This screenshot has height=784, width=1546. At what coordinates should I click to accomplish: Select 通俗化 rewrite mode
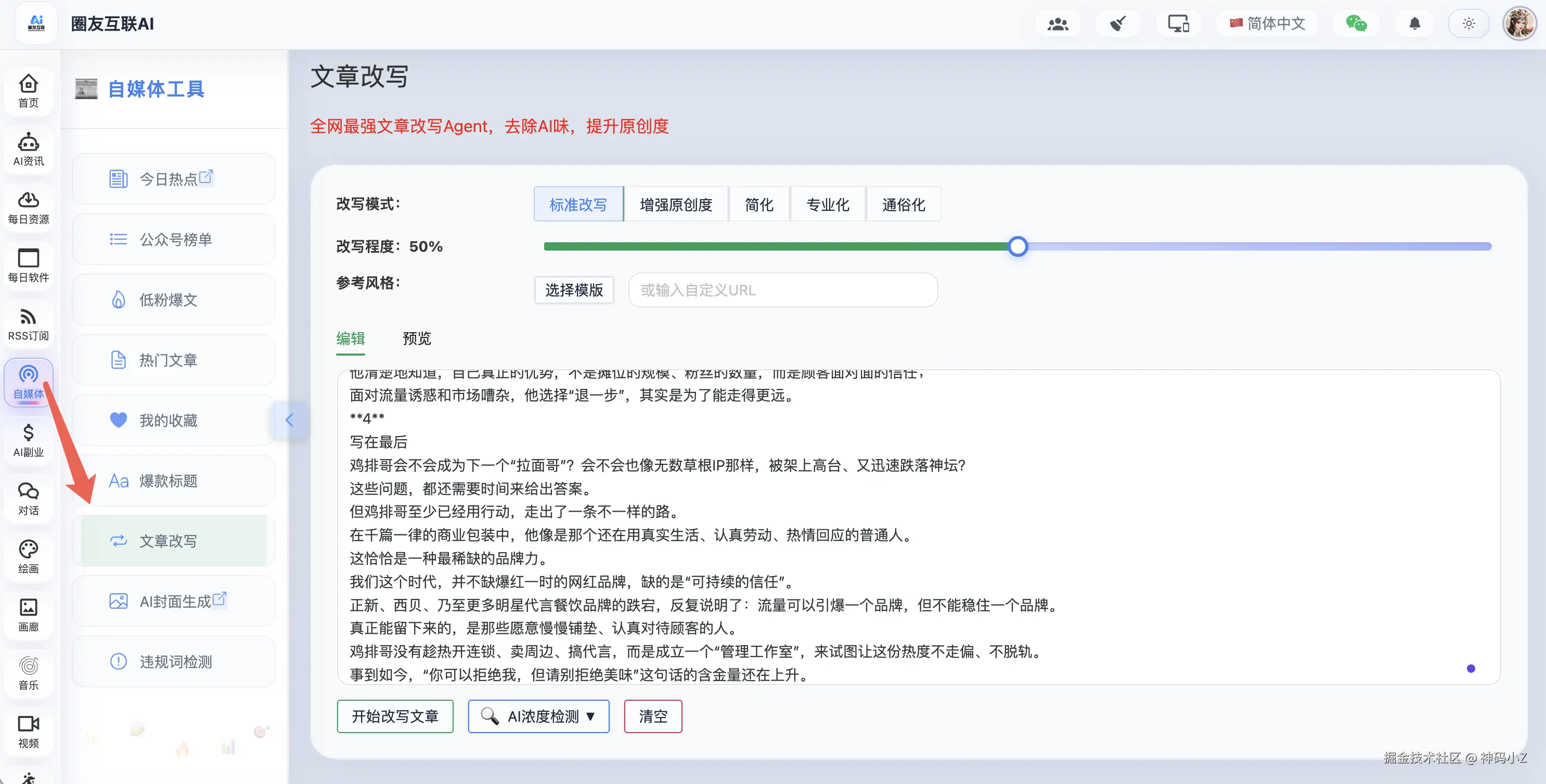pyautogui.click(x=903, y=204)
